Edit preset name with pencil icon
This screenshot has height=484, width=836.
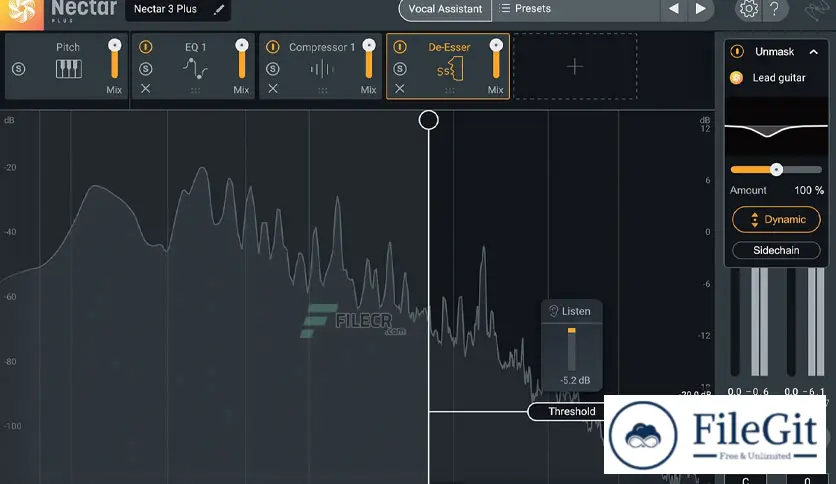(x=219, y=10)
